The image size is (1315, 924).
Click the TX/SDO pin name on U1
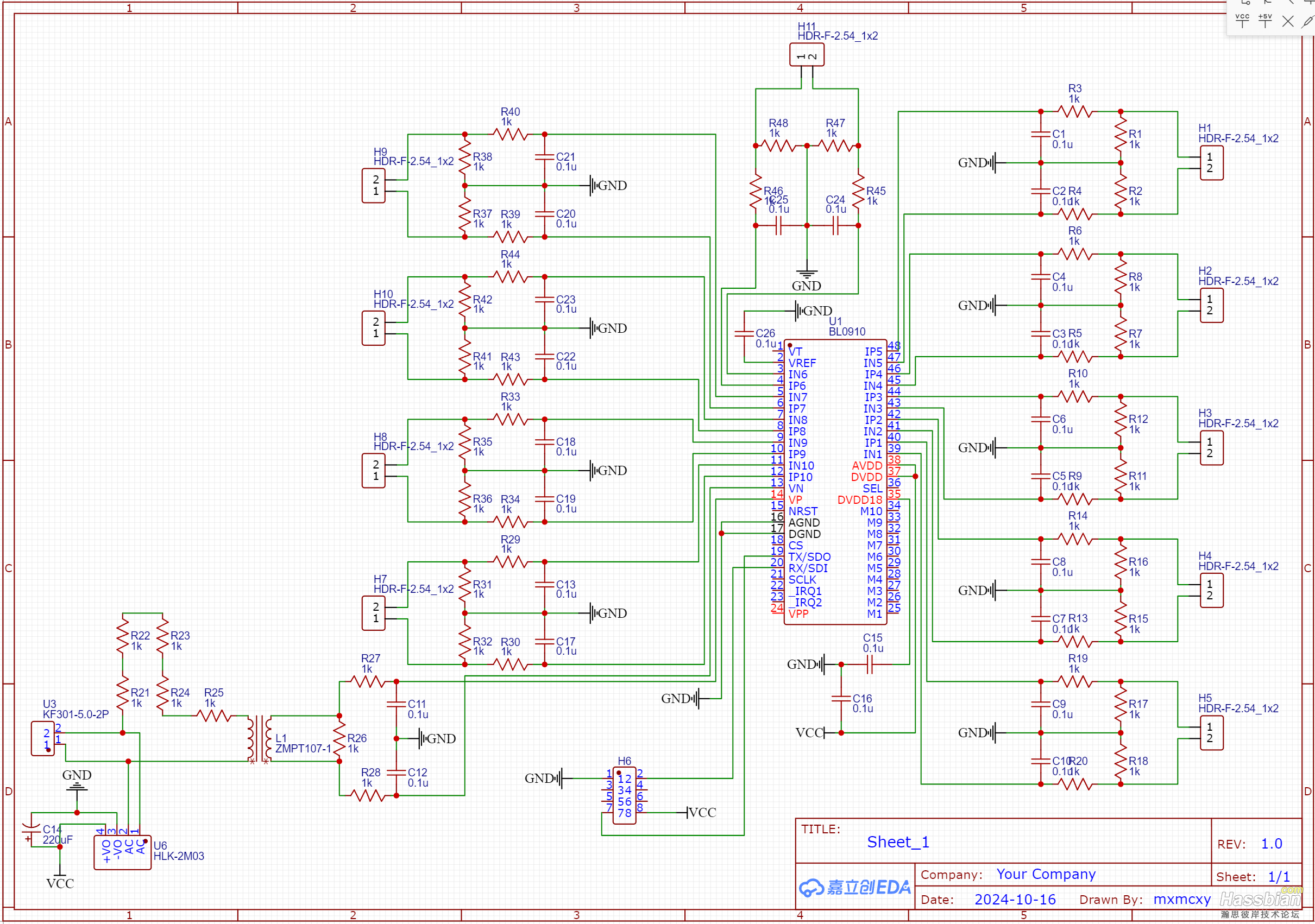point(809,557)
